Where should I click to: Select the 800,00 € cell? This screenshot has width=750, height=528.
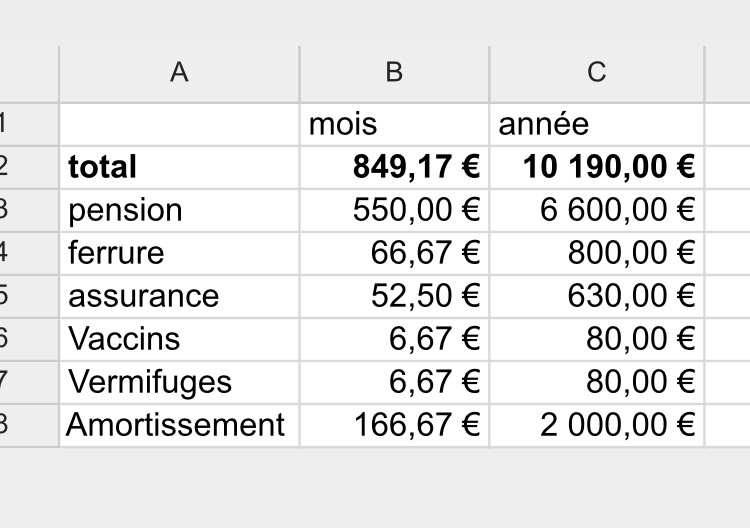tap(596, 253)
